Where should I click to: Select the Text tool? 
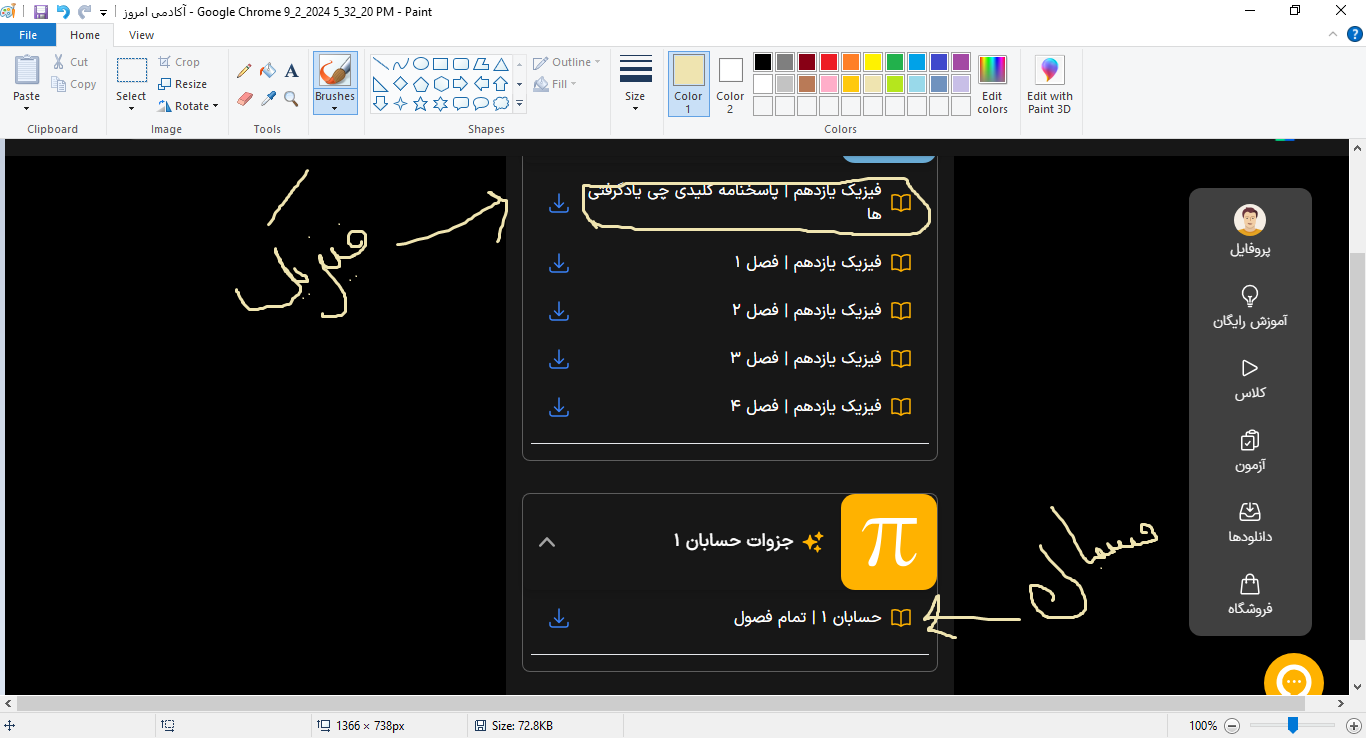(291, 71)
